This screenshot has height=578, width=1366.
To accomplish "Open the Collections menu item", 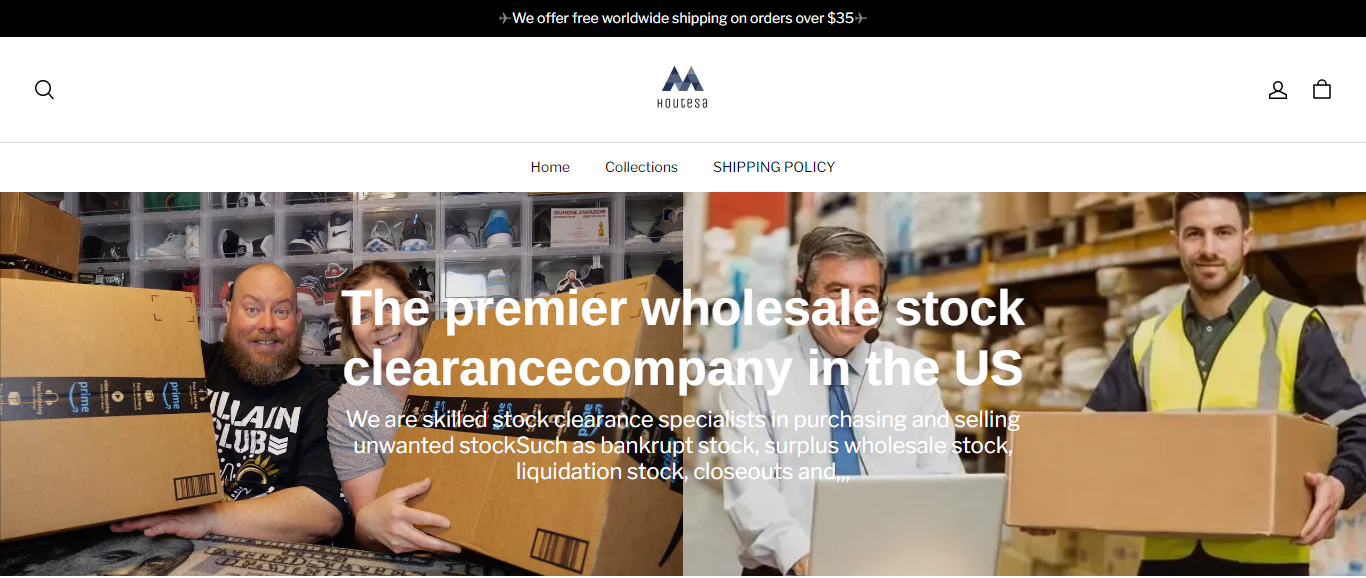I will pos(641,167).
